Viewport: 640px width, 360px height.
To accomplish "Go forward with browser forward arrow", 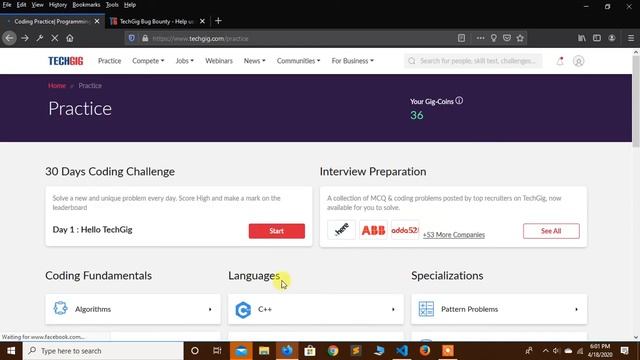I will coord(25,38).
